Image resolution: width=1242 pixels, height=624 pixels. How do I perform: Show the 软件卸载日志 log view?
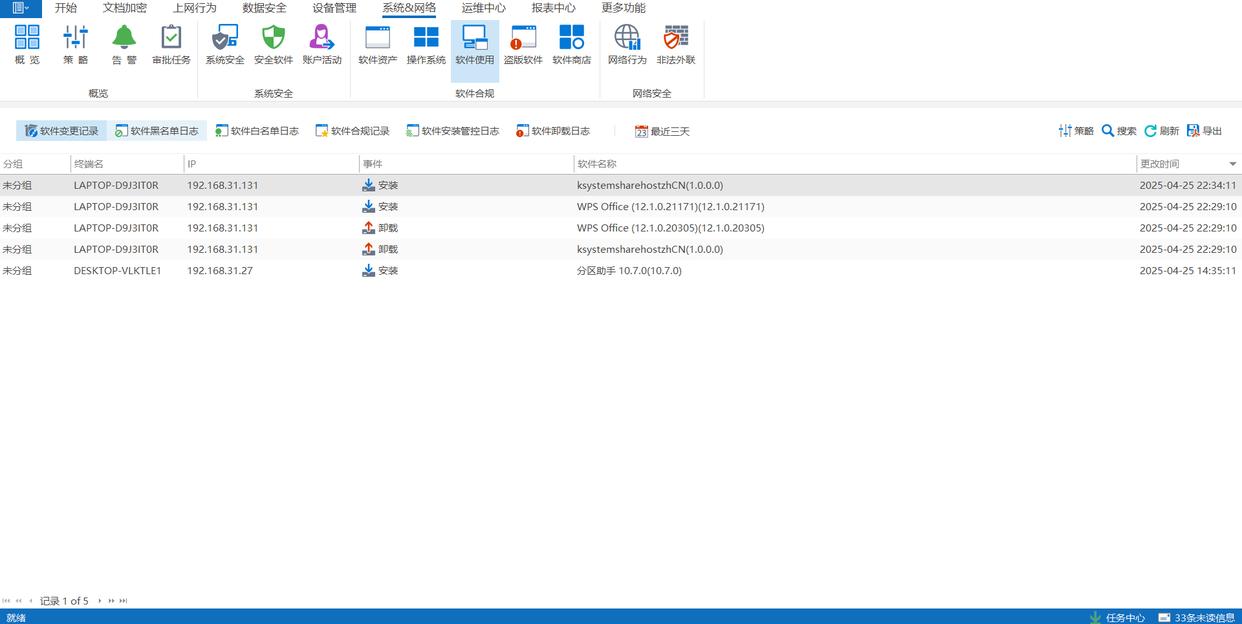tap(553, 131)
